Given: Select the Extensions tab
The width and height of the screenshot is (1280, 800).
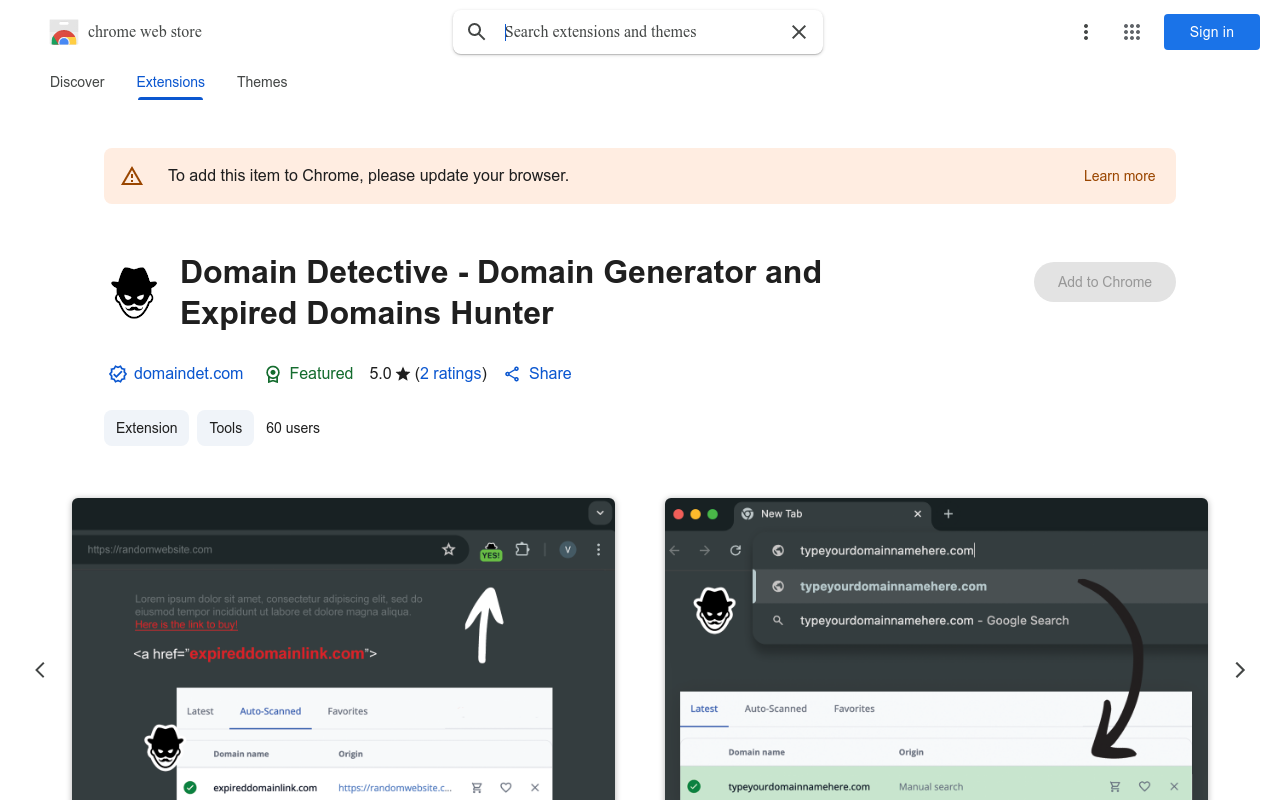Looking at the screenshot, I should [x=171, y=82].
